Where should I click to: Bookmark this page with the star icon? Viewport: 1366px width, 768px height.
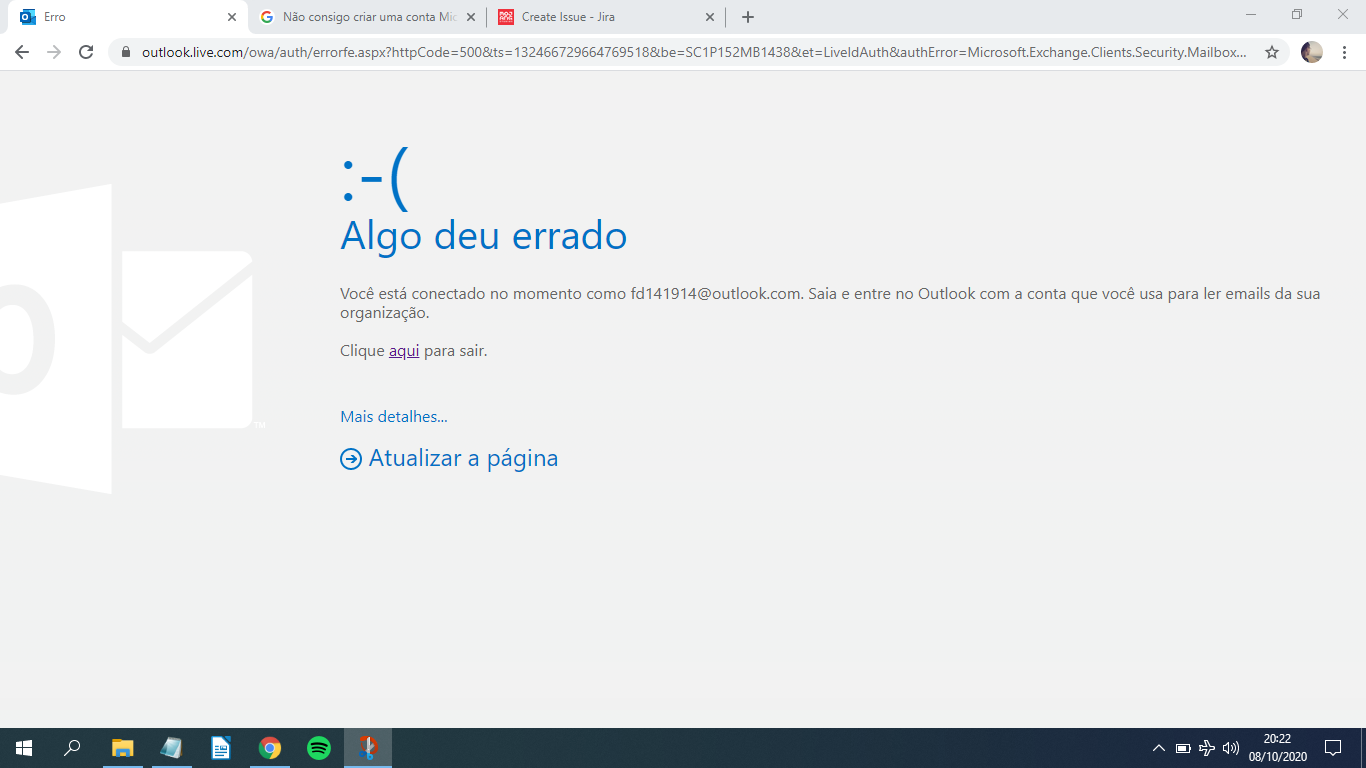[1272, 52]
